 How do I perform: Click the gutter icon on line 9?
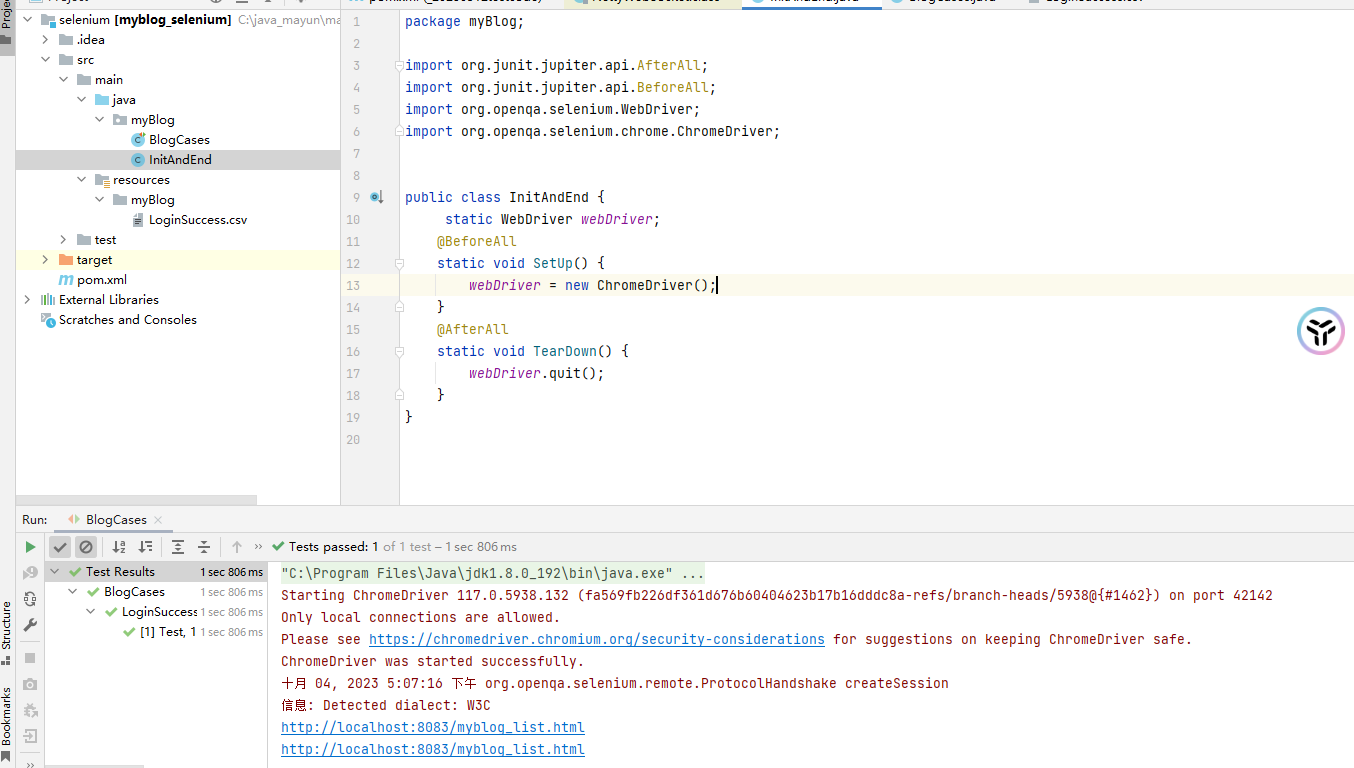coord(376,197)
